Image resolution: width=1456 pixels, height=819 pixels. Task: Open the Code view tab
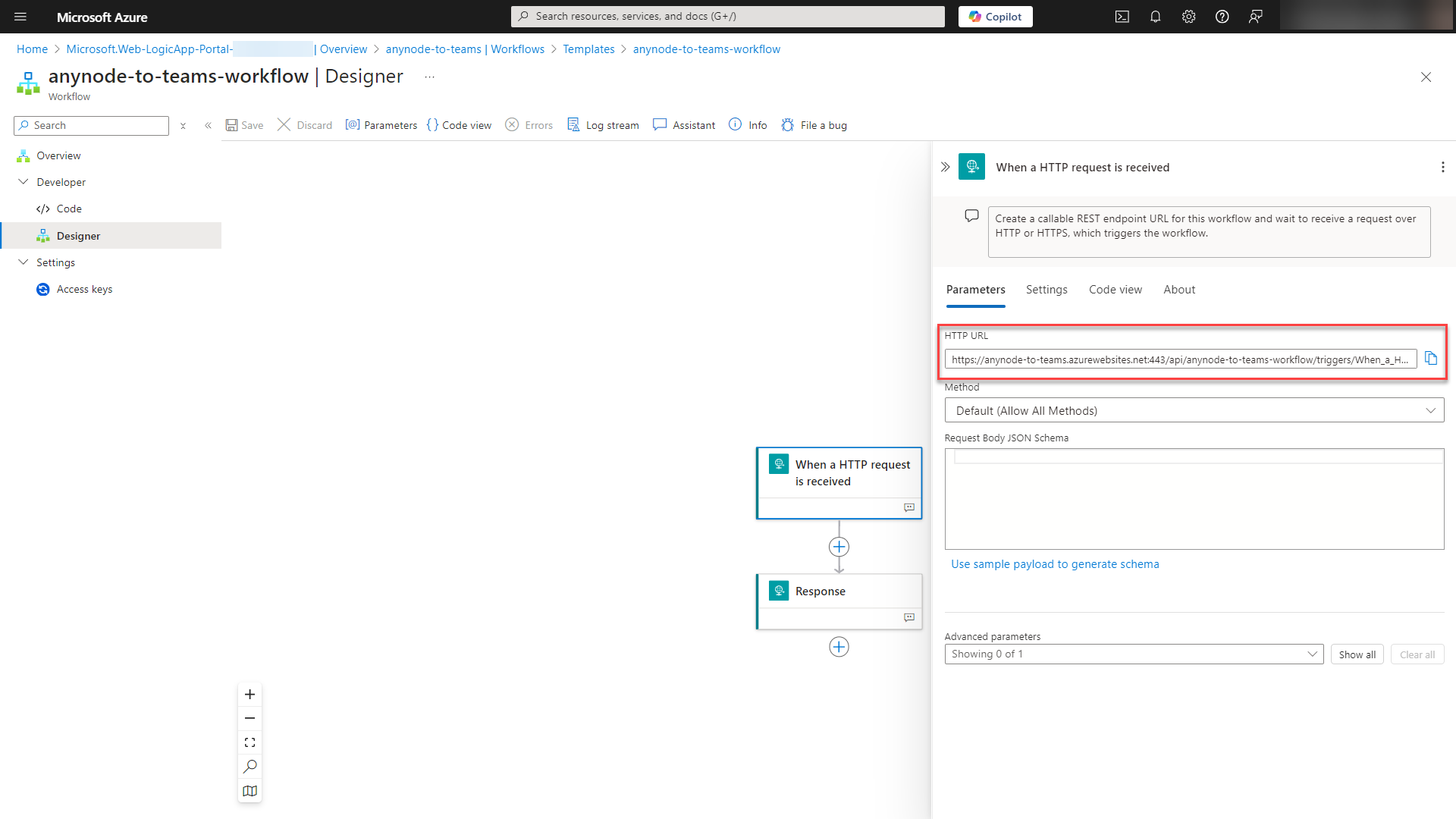pyautogui.click(x=1115, y=289)
